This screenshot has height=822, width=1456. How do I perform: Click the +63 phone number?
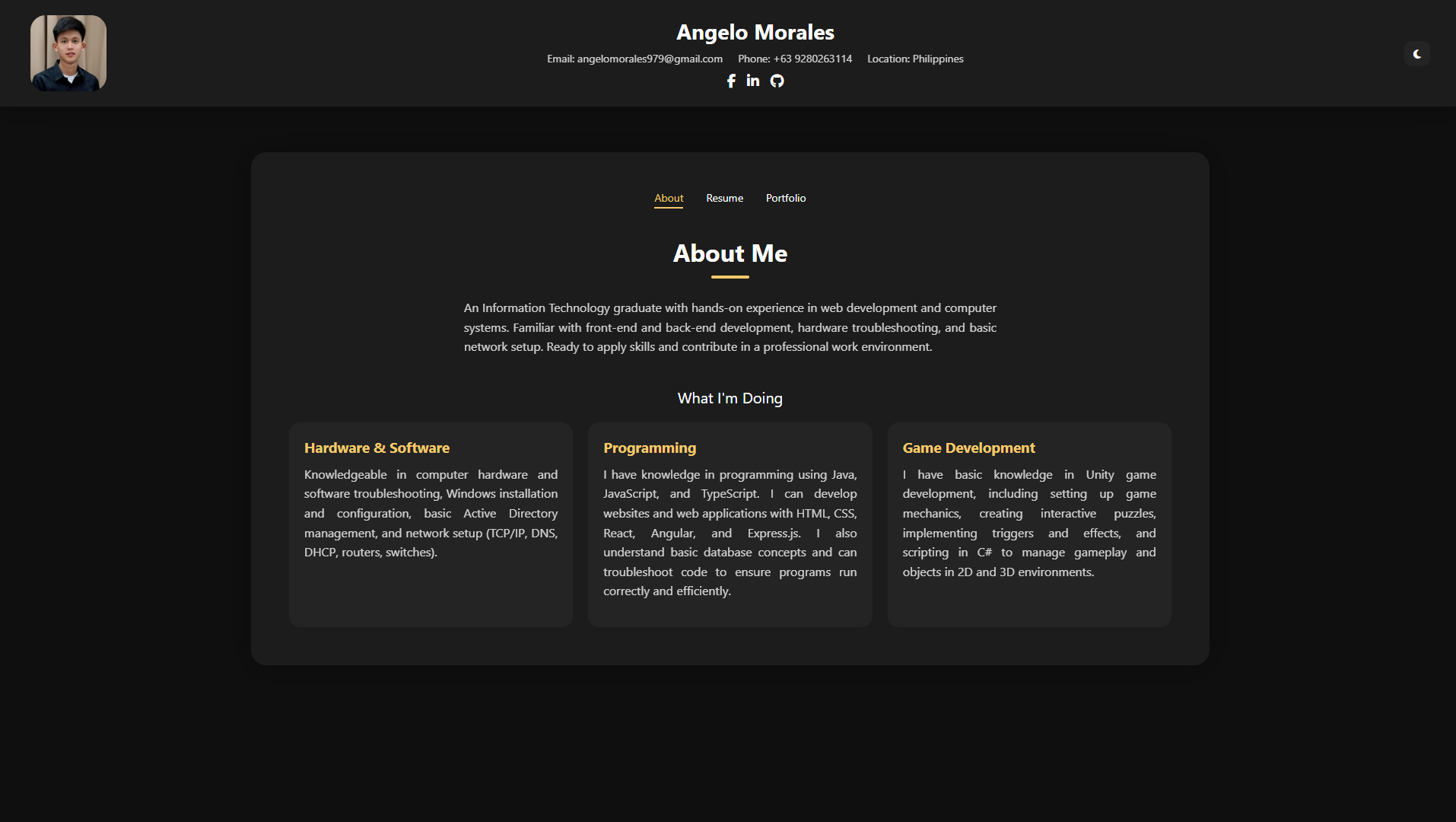[812, 59]
